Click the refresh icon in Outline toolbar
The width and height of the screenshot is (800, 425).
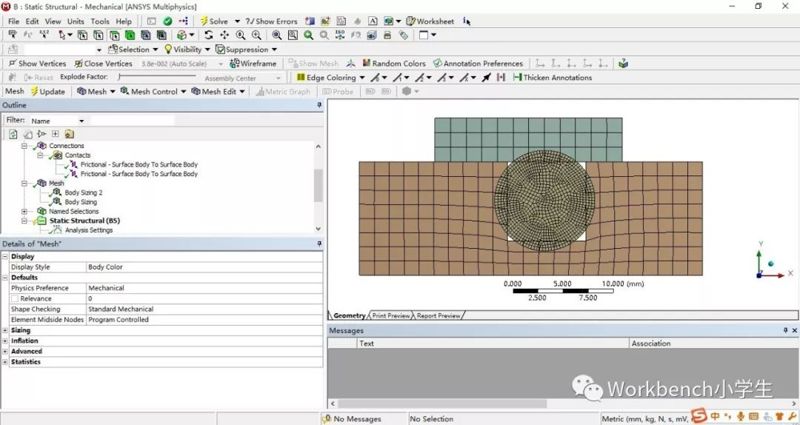[x=13, y=134]
